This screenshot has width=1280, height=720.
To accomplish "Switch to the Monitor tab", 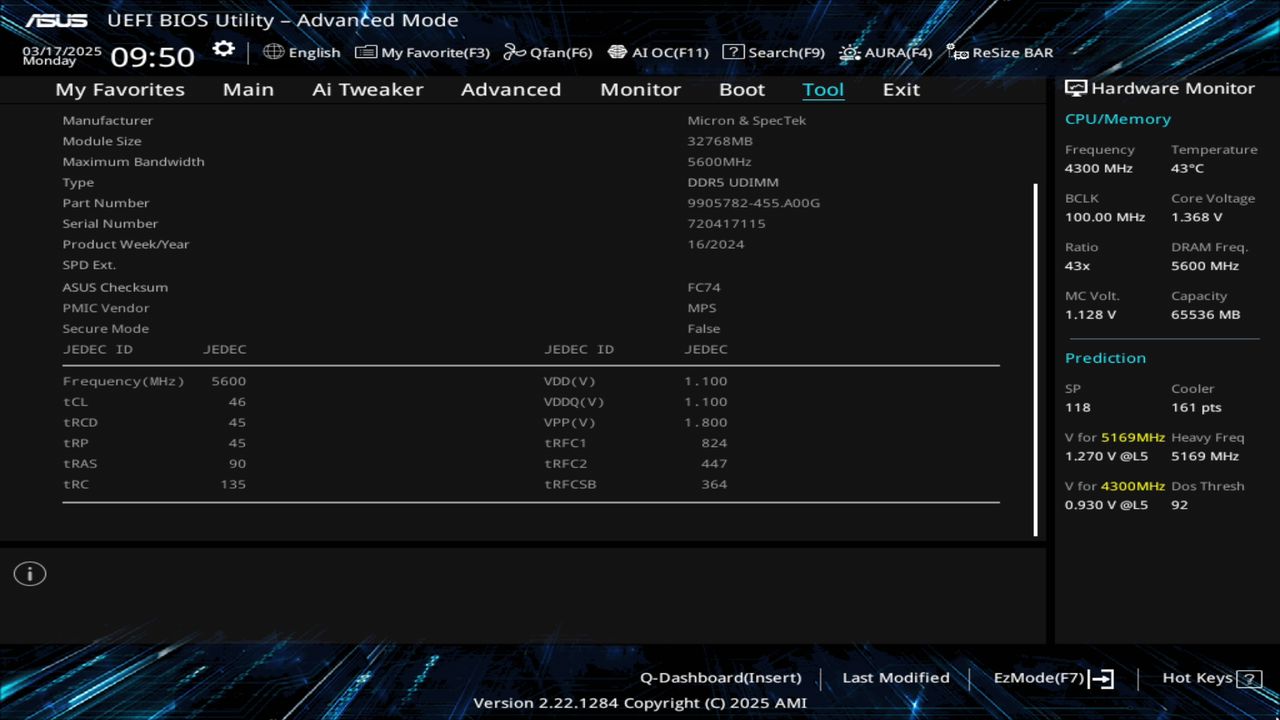I will pyautogui.click(x=640, y=89).
